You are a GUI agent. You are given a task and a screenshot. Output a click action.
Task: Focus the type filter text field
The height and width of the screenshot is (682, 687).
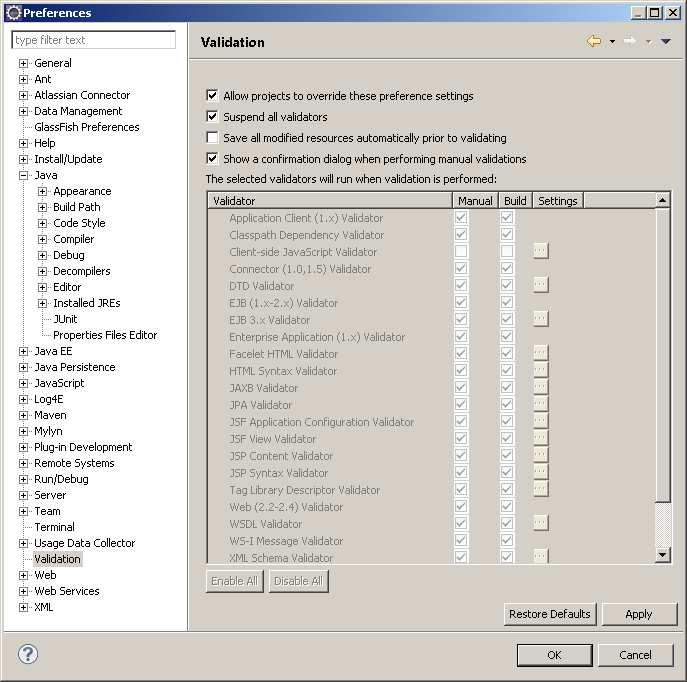point(94,40)
